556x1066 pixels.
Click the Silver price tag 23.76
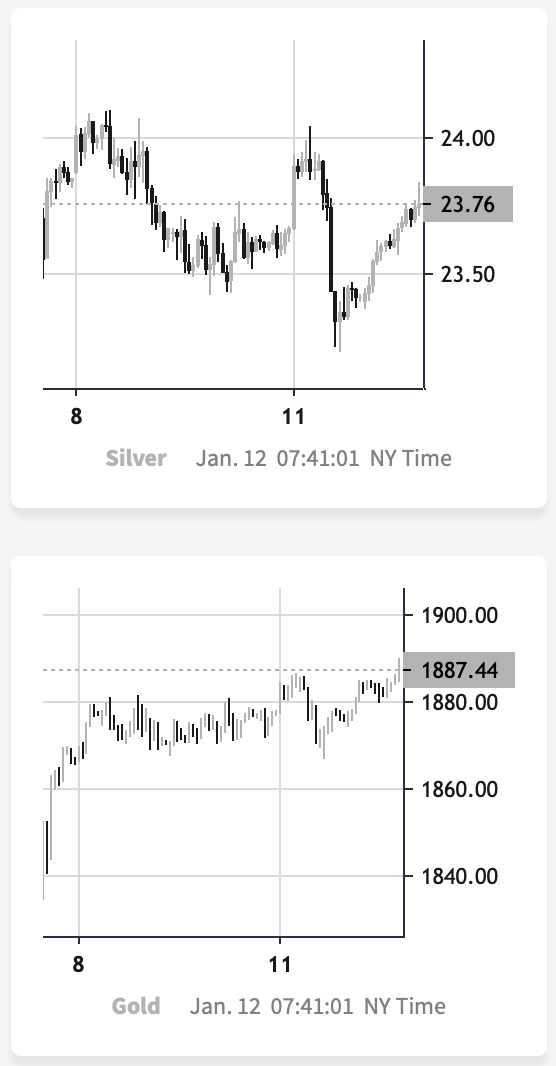468,204
